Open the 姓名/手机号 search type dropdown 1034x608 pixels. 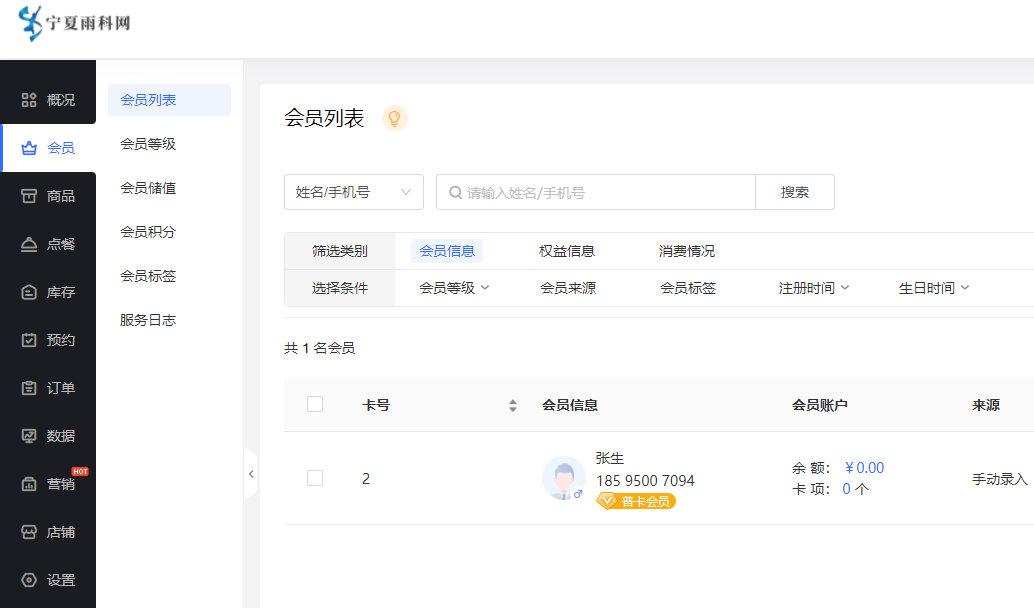[x=353, y=193]
